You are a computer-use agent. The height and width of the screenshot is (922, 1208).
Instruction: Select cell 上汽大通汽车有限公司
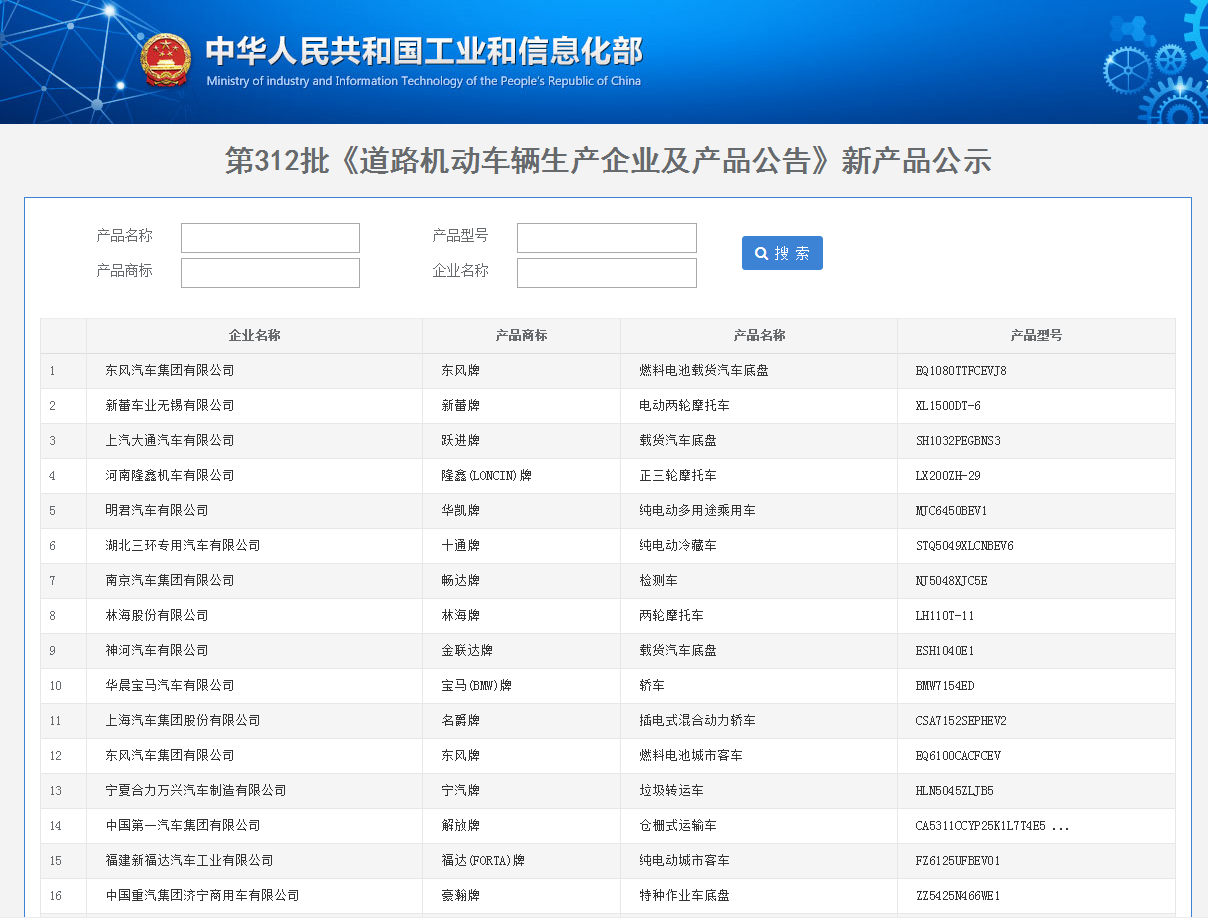point(170,441)
